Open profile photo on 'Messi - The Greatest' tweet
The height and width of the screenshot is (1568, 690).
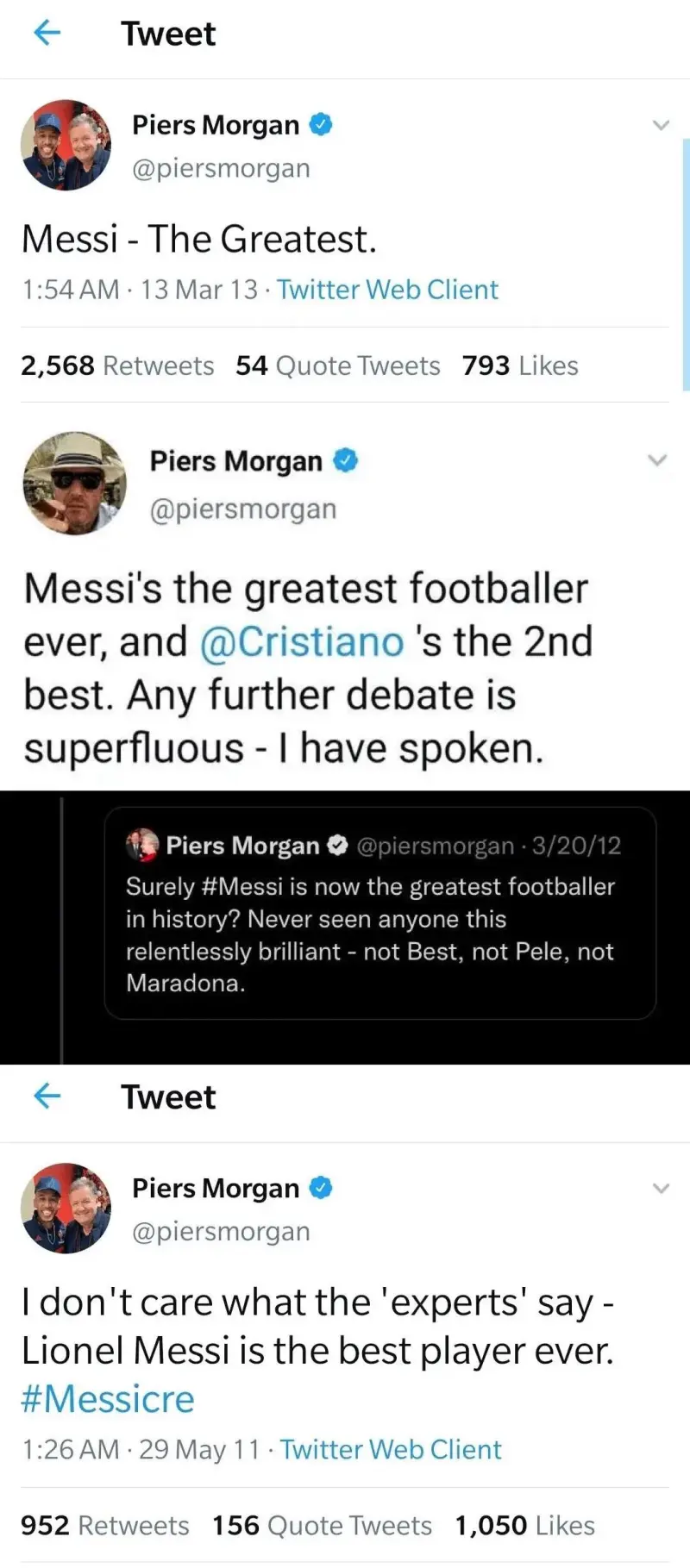[x=66, y=145]
